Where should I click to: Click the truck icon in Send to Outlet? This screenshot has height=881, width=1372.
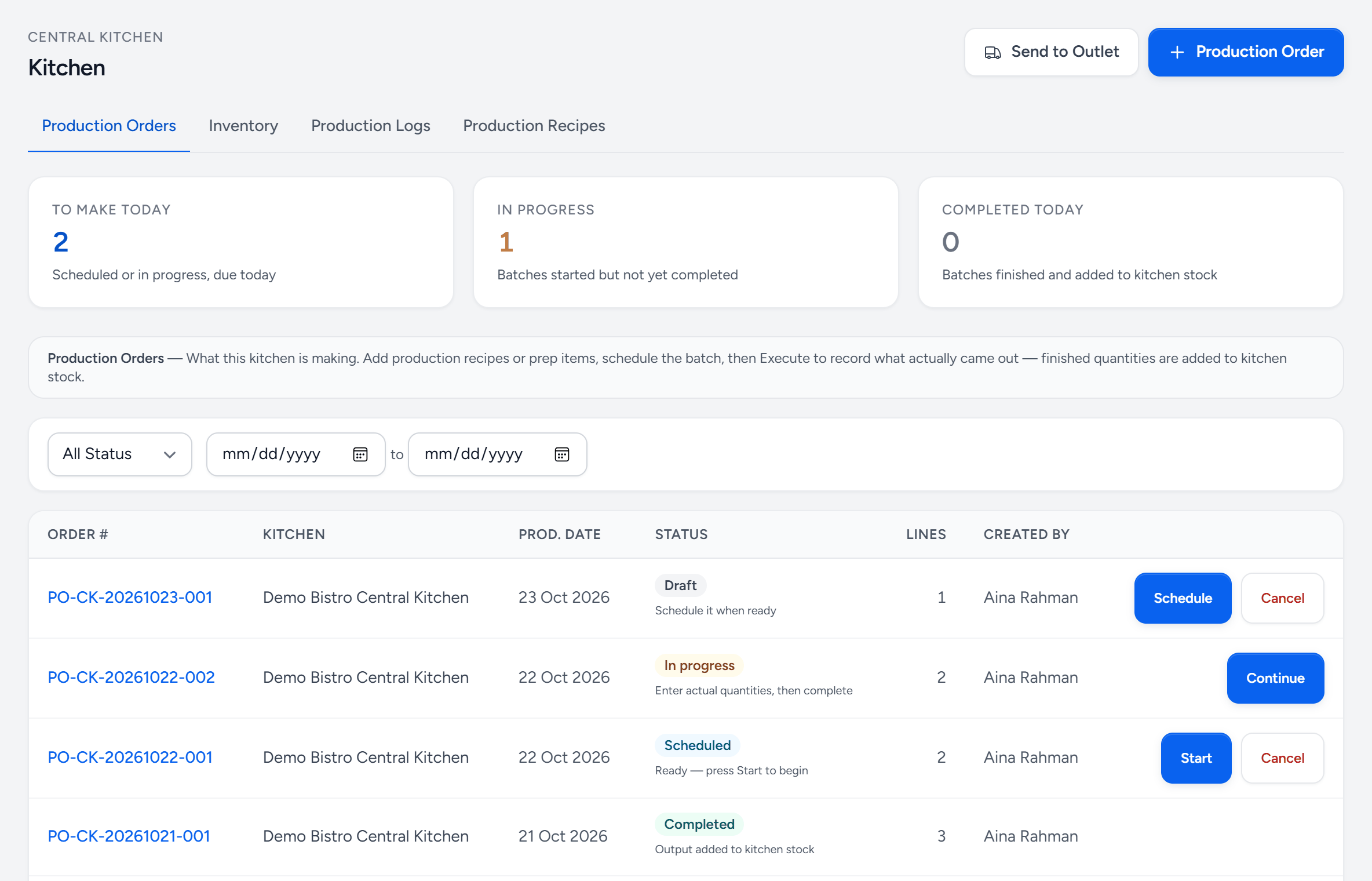point(992,52)
